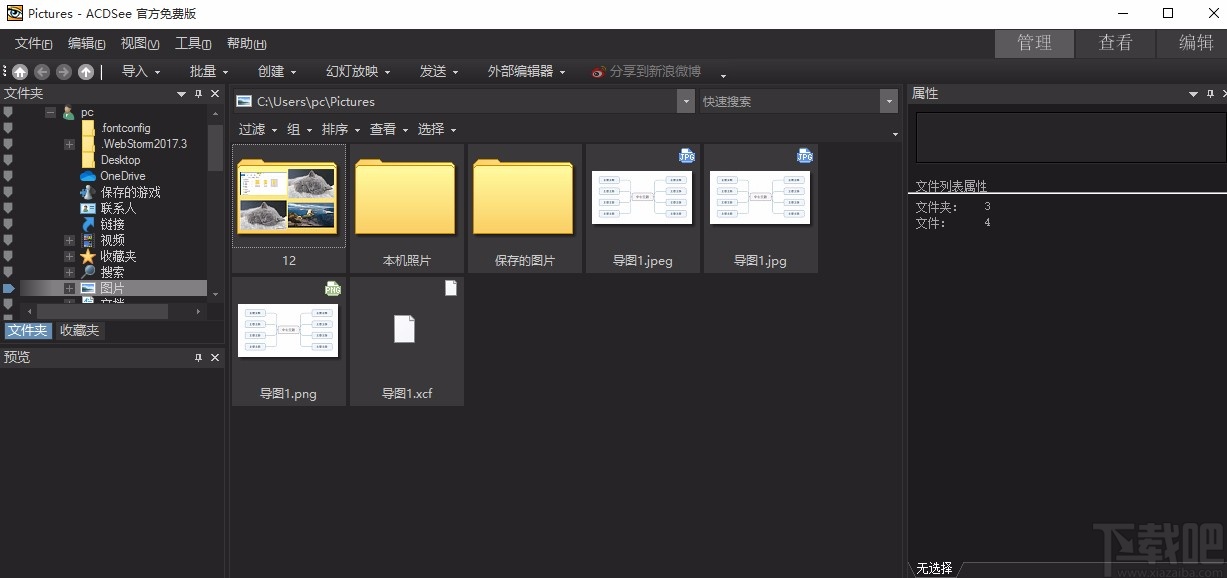Switch to 查看 mode
This screenshot has width=1227, height=578.
(x=1114, y=43)
